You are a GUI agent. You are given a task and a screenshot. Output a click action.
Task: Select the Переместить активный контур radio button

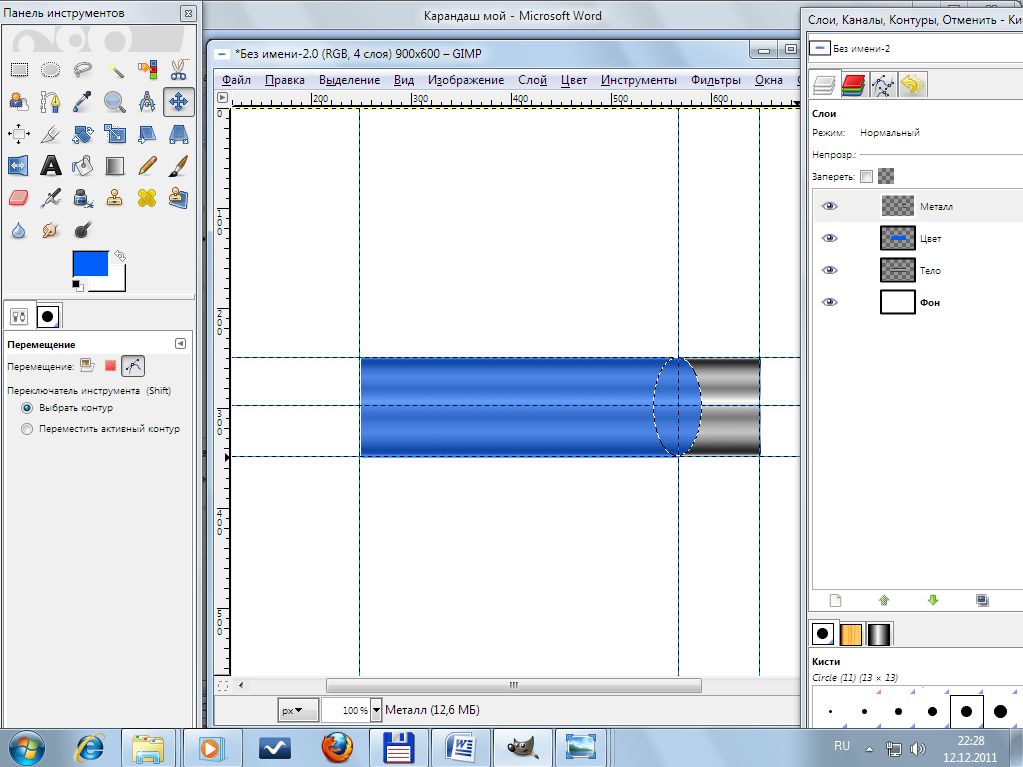pos(27,429)
